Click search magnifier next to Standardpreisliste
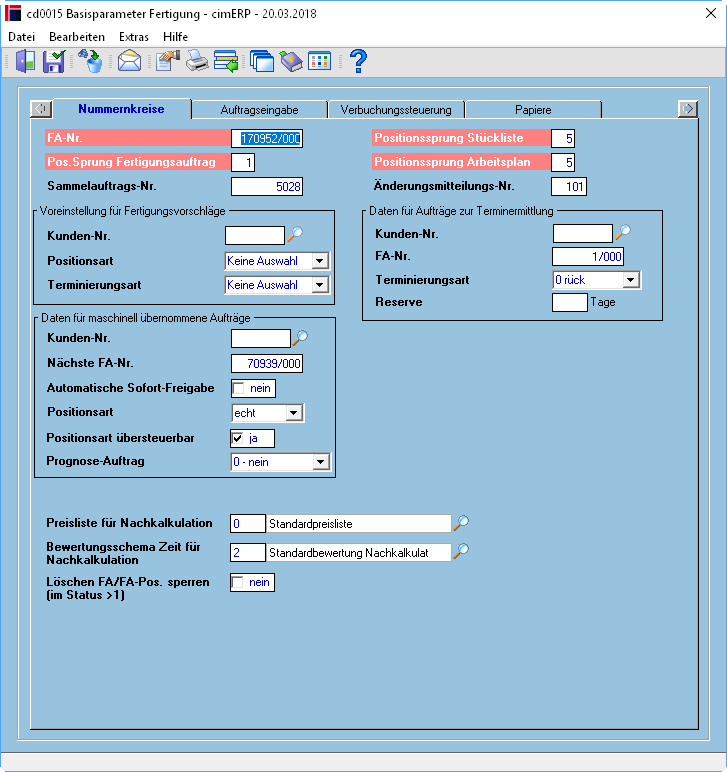Viewport: 727px width, 772px height. [461, 523]
